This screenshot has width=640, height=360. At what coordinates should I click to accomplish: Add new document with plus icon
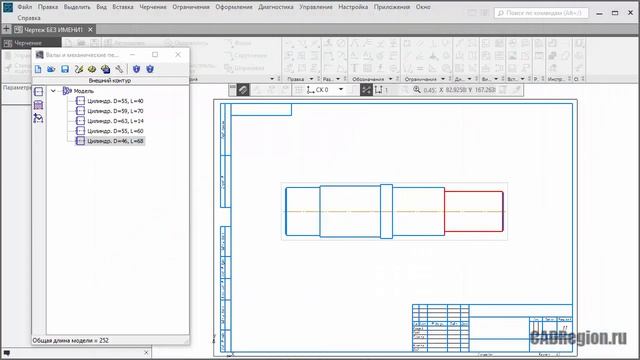coord(6,29)
